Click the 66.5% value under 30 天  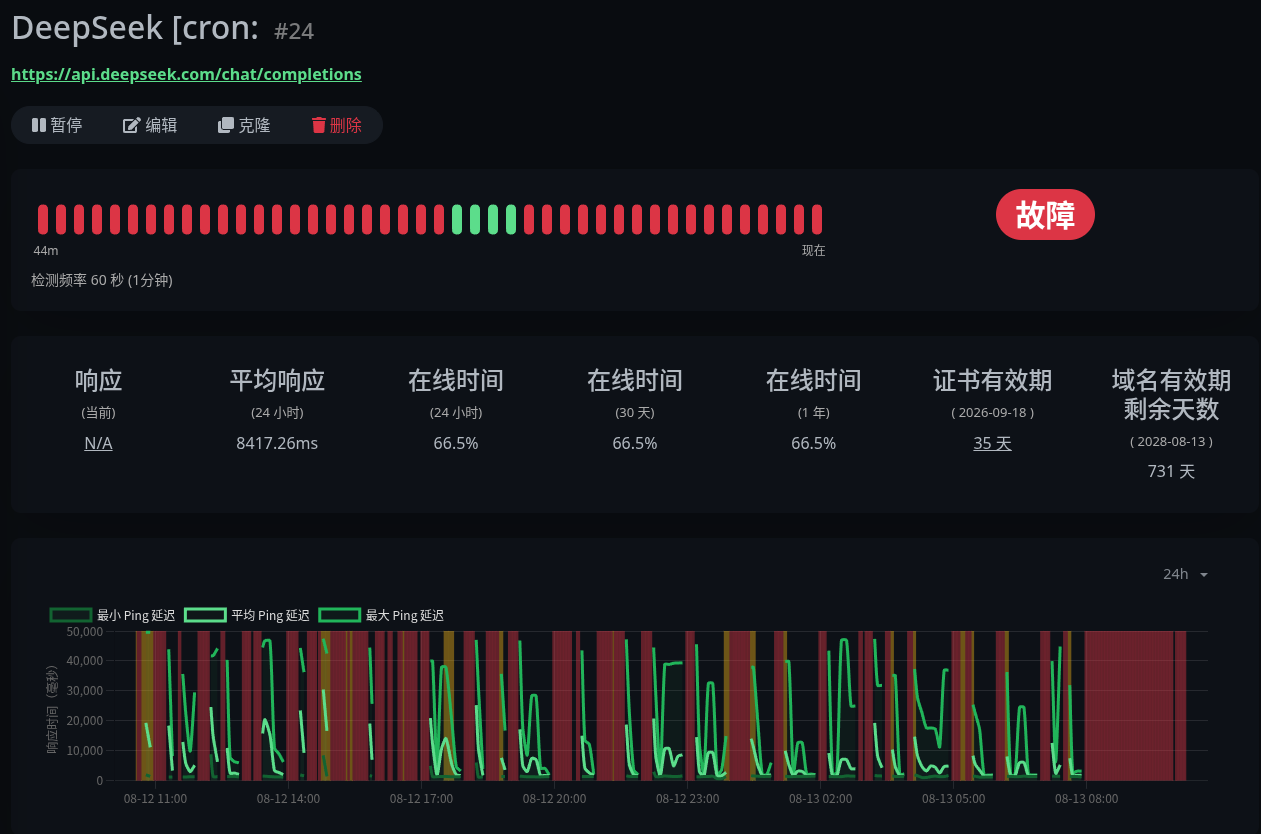point(635,443)
